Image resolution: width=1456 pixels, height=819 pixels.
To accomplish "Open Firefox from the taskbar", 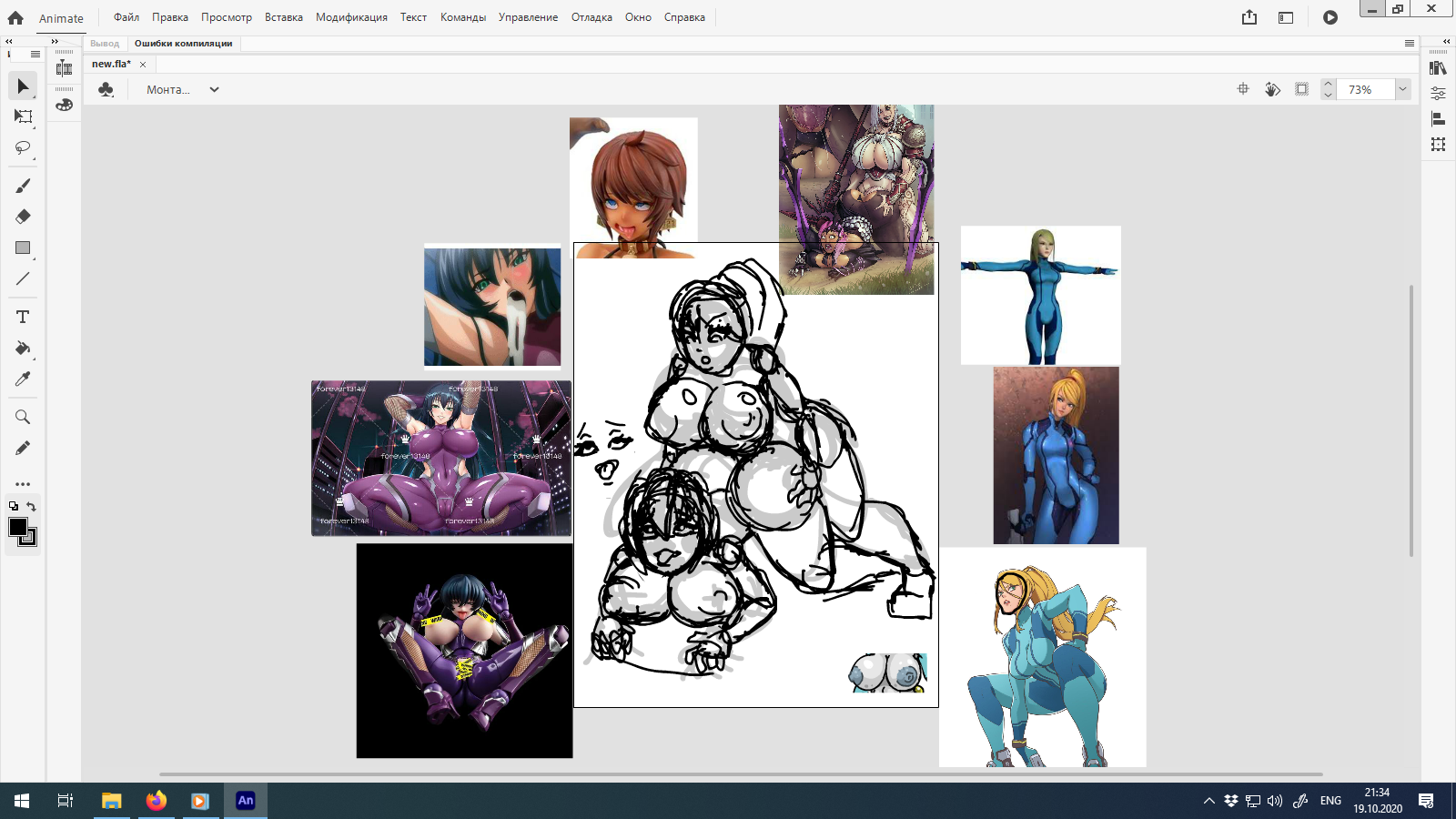I will pyautogui.click(x=157, y=801).
